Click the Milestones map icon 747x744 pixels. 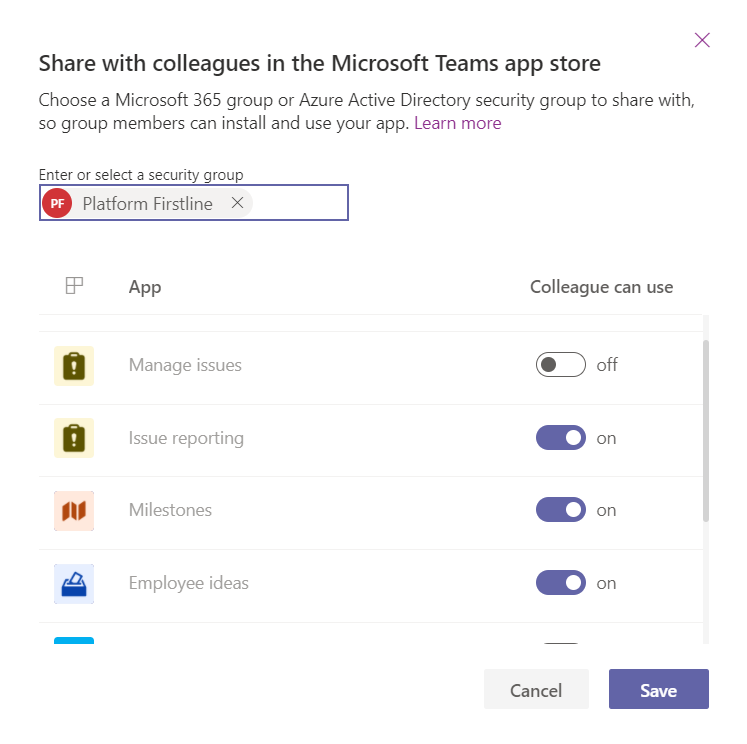point(74,511)
